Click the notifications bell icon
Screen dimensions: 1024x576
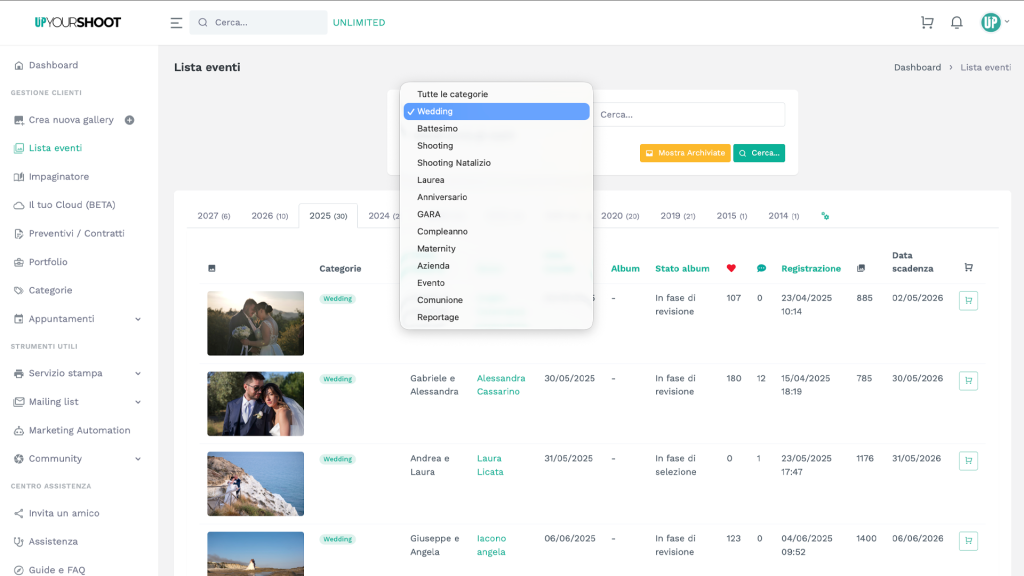click(x=956, y=22)
